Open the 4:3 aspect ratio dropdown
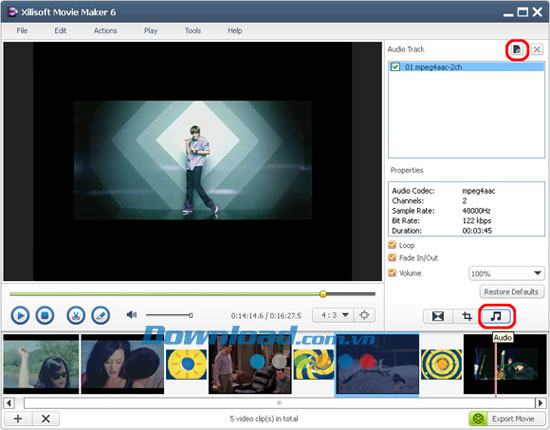This screenshot has width=550, height=430. 333,315
